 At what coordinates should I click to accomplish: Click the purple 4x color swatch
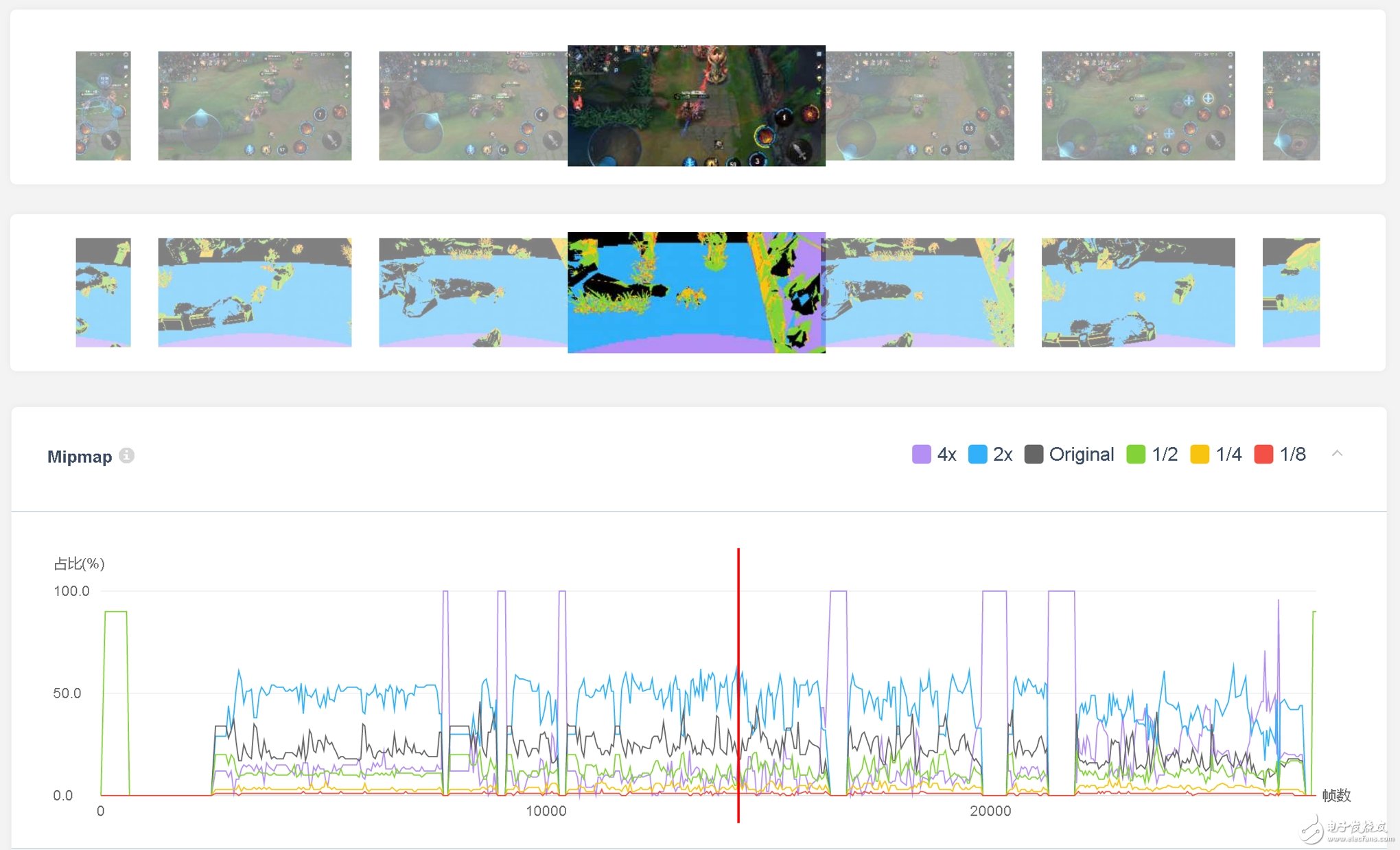pos(921,455)
